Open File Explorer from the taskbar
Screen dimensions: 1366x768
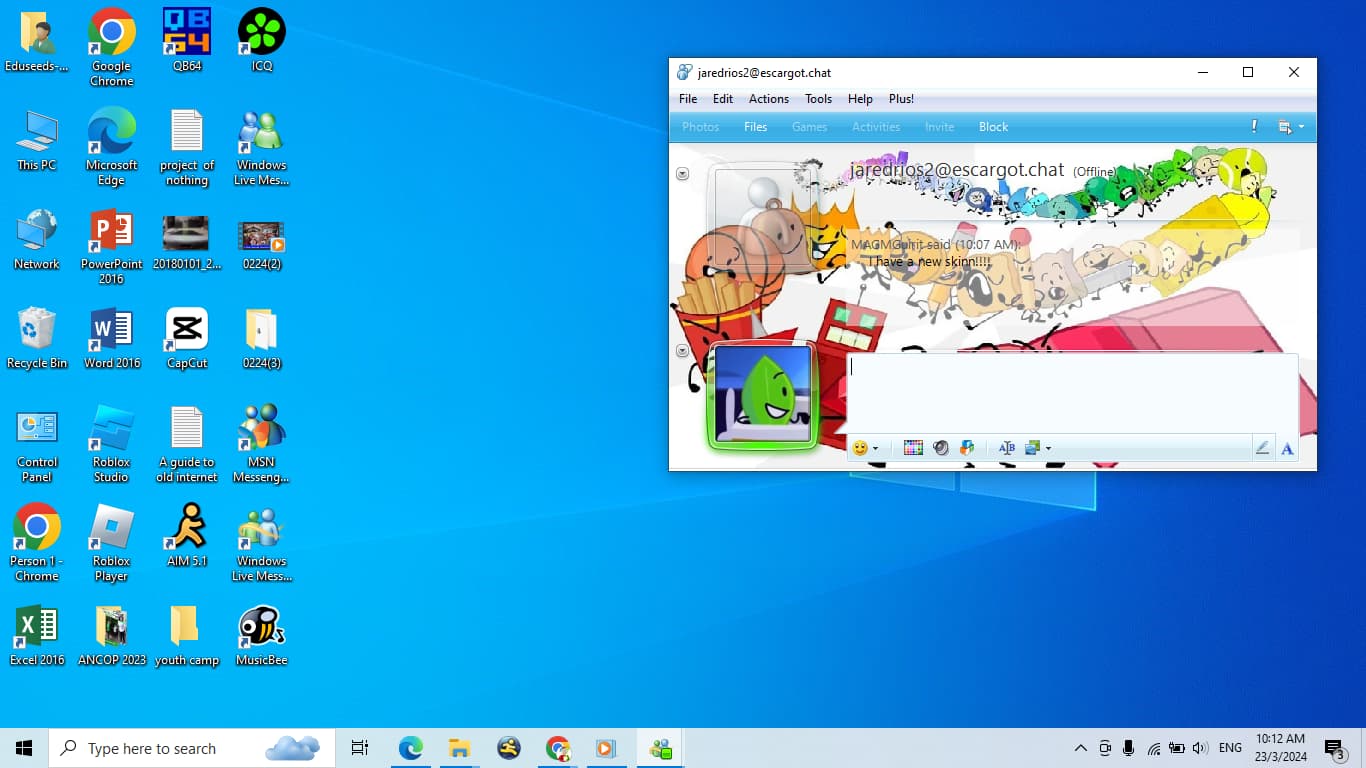click(x=459, y=748)
